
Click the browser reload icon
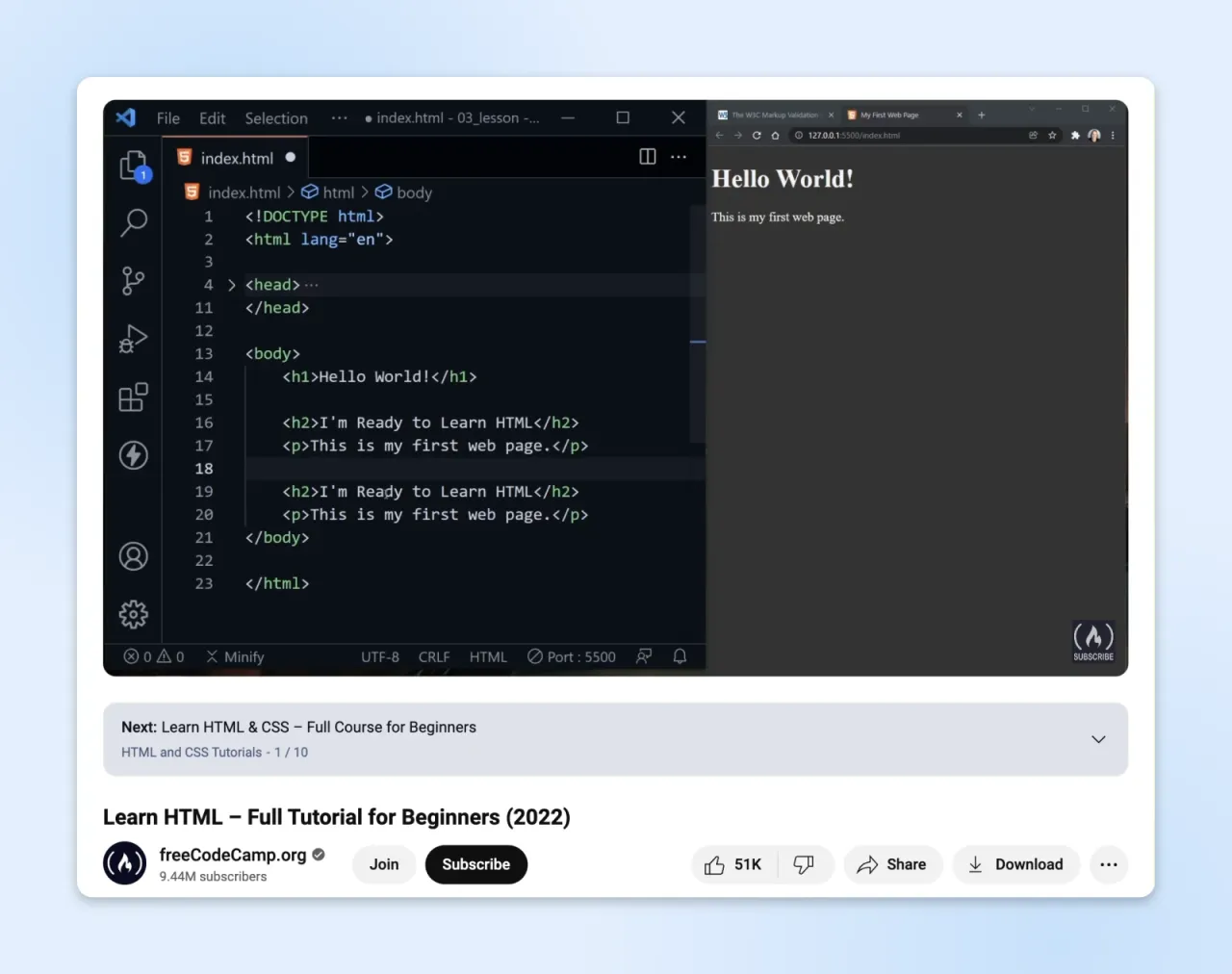[757, 136]
